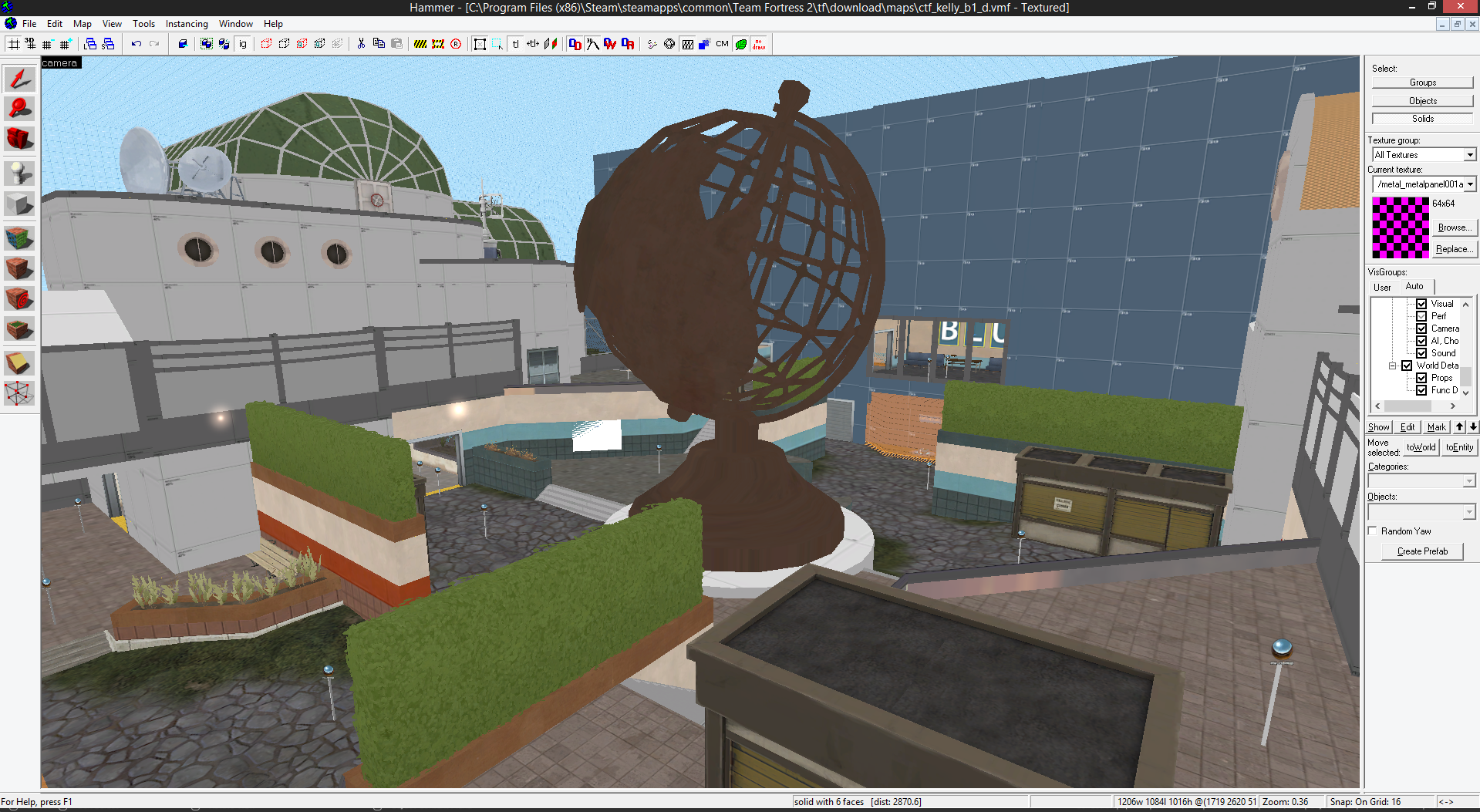
Task: Enable the Random Yaw checkbox
Action: click(x=1373, y=531)
